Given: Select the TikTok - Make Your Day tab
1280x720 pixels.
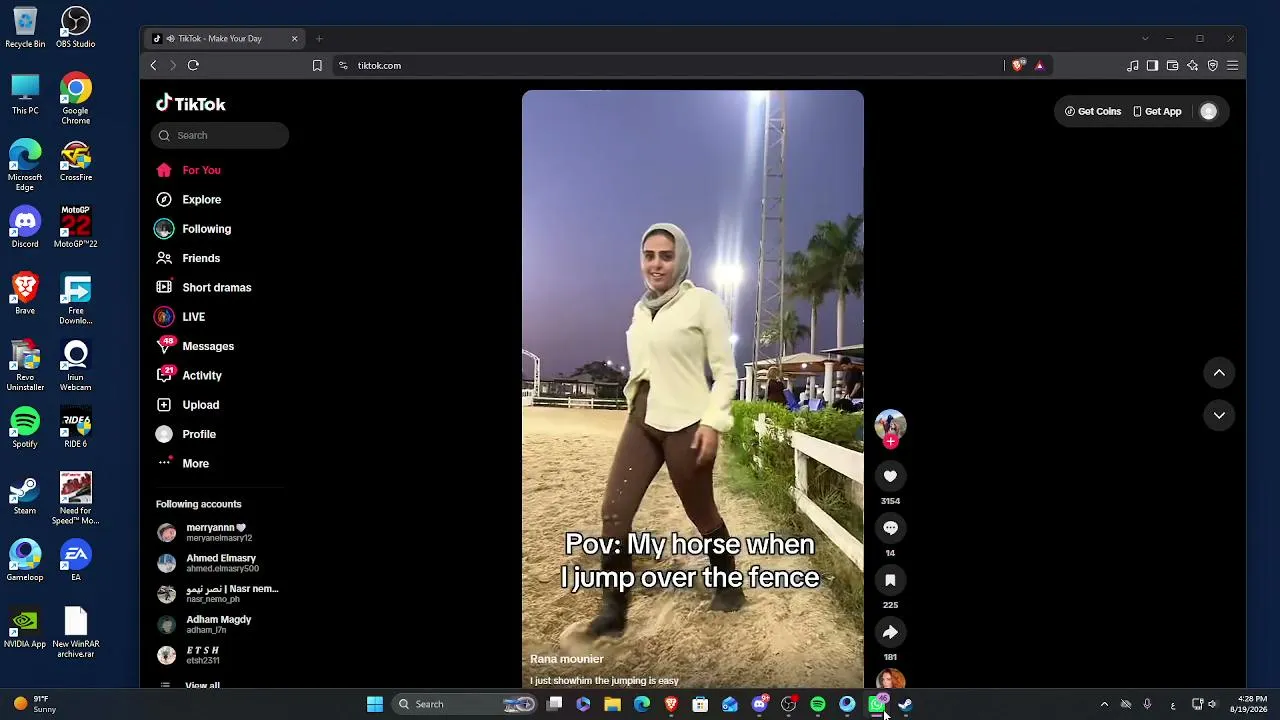Looking at the screenshot, I should (225, 39).
